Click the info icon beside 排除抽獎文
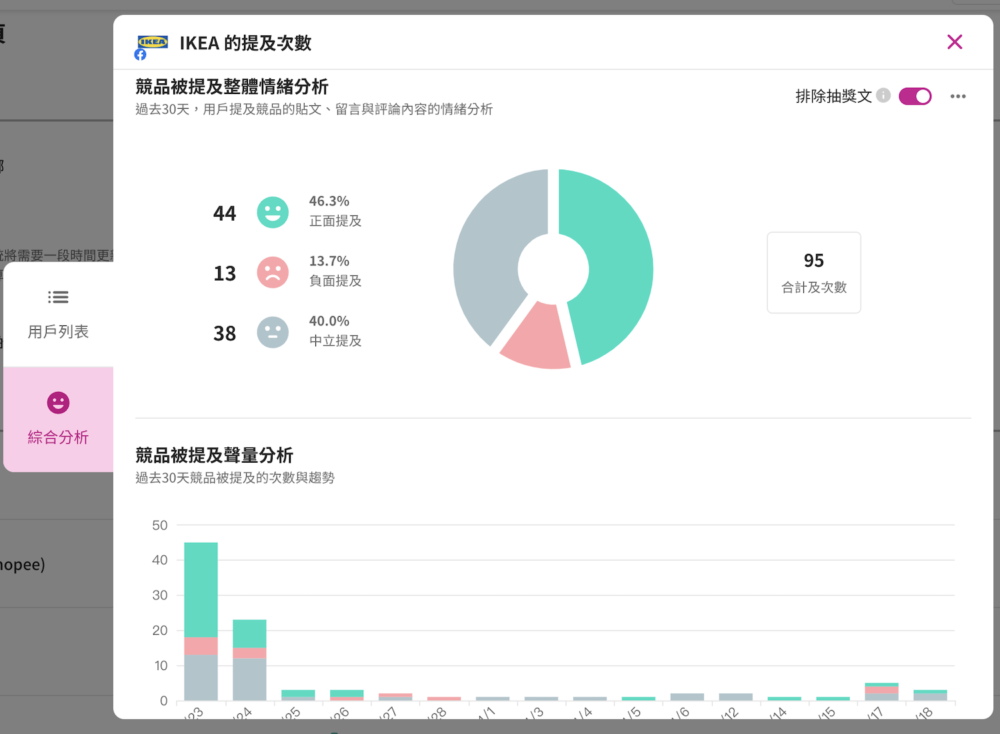The image size is (1000, 734). pos(883,96)
